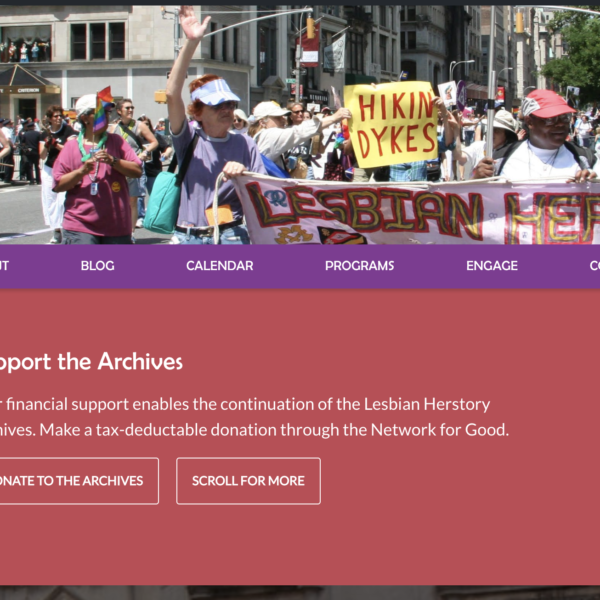Select ENGAGE in the purple navigation bar

[x=492, y=266]
